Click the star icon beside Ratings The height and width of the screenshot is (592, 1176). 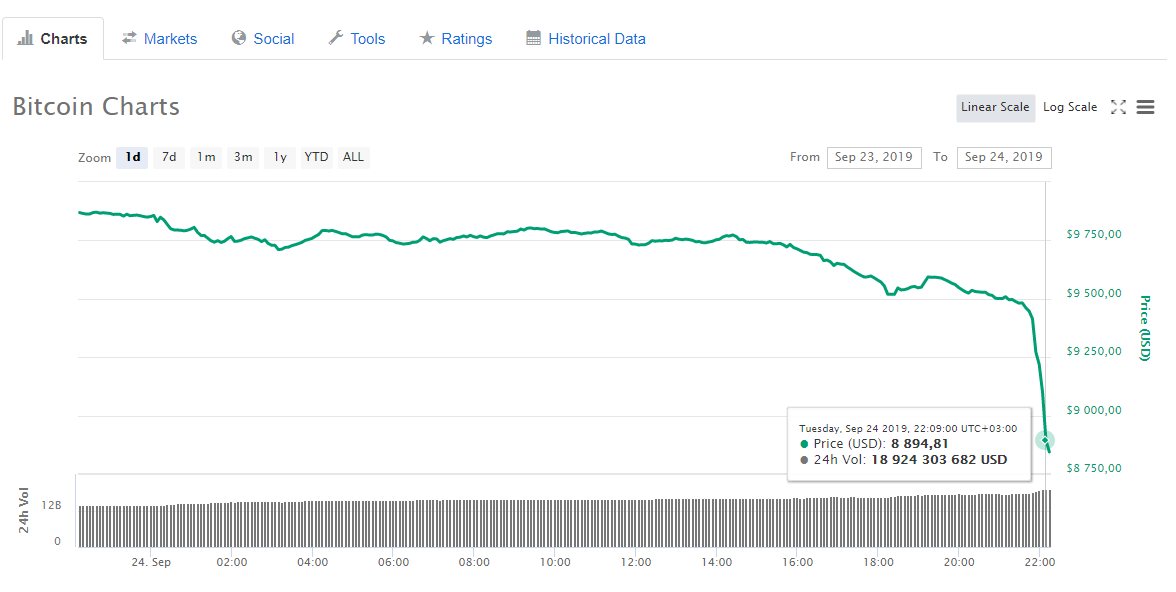(427, 38)
